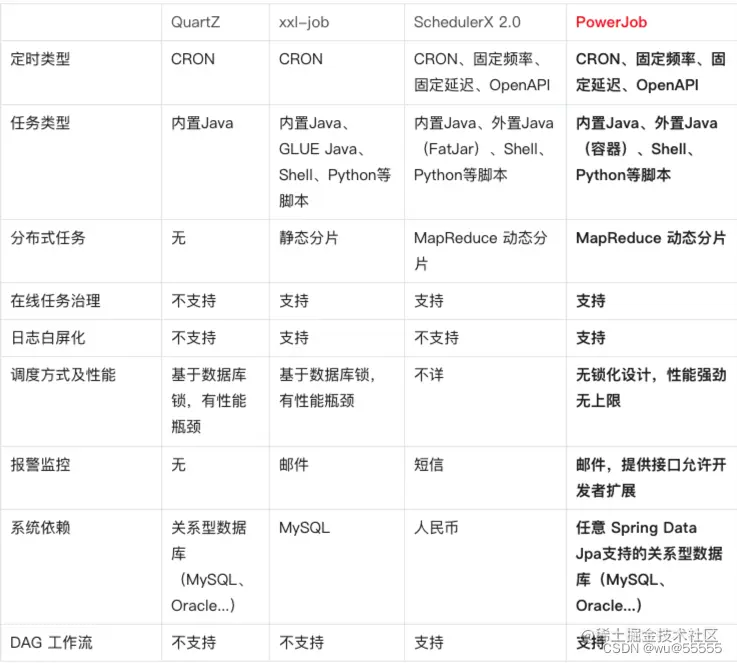This screenshot has width=737, height=663.
Task: Select the 人民币 cell
Action: pos(436,528)
